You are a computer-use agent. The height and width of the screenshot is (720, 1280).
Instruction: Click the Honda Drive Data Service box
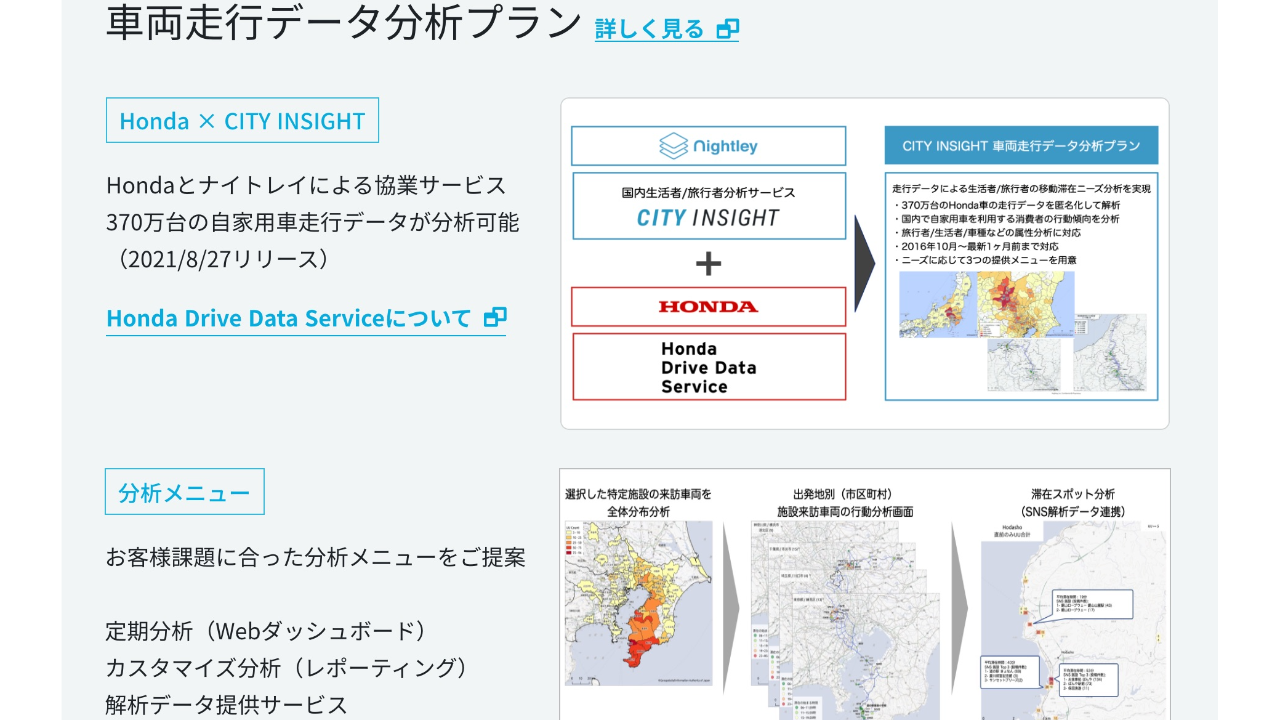pyautogui.click(x=708, y=367)
